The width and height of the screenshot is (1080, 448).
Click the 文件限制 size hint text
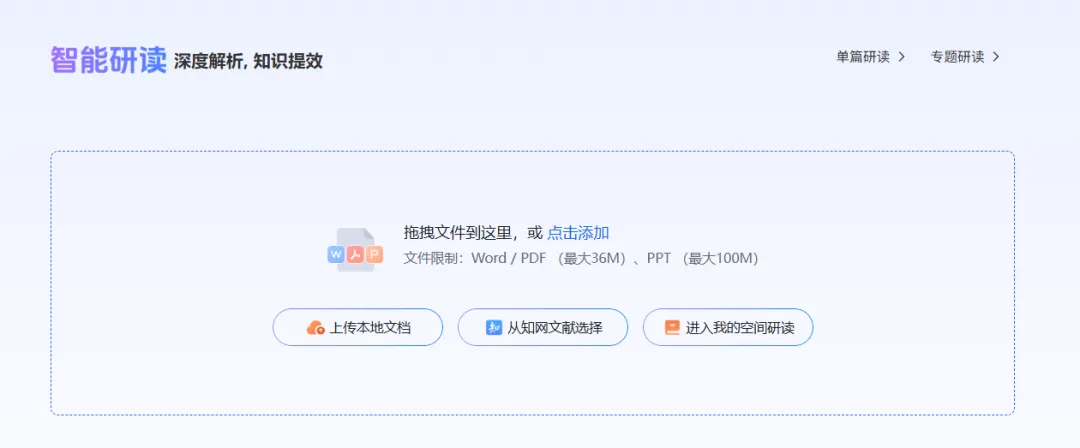tap(581, 258)
